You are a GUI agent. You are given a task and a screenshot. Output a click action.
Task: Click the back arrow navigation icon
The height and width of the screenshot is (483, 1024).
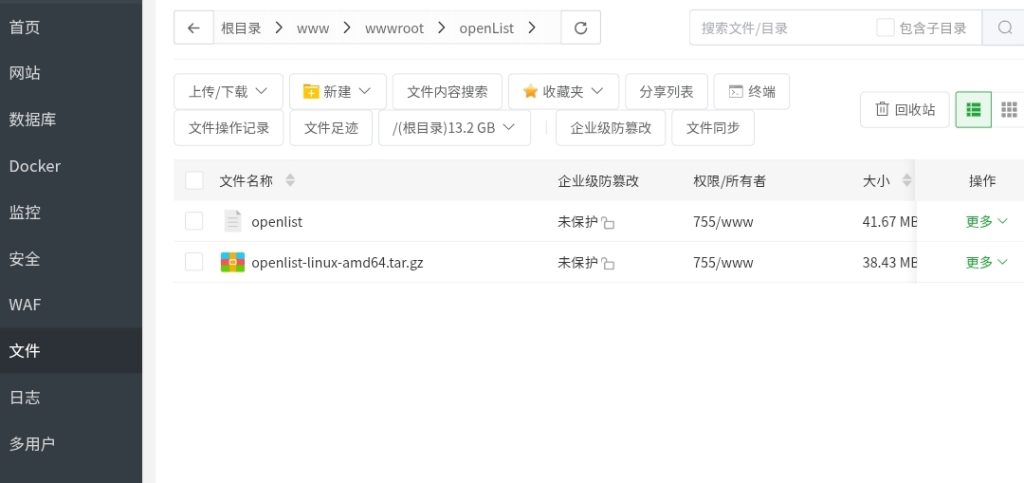[193, 28]
